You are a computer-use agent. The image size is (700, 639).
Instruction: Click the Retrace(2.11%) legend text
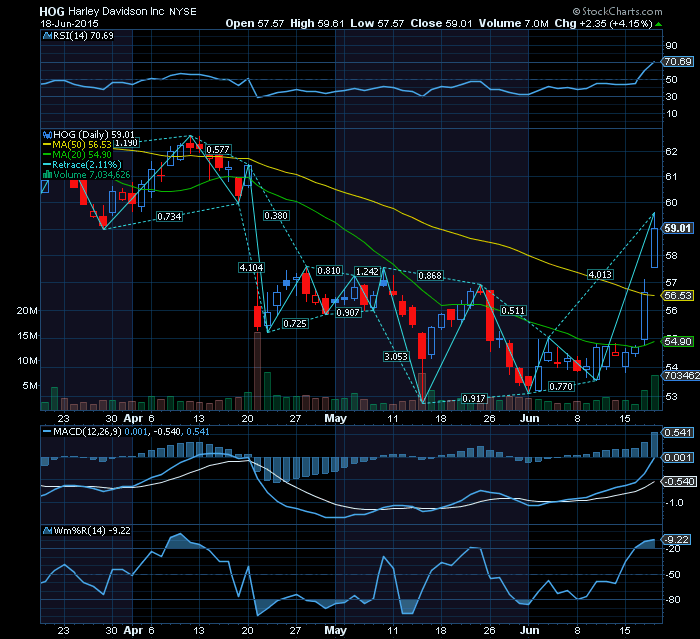point(87,165)
